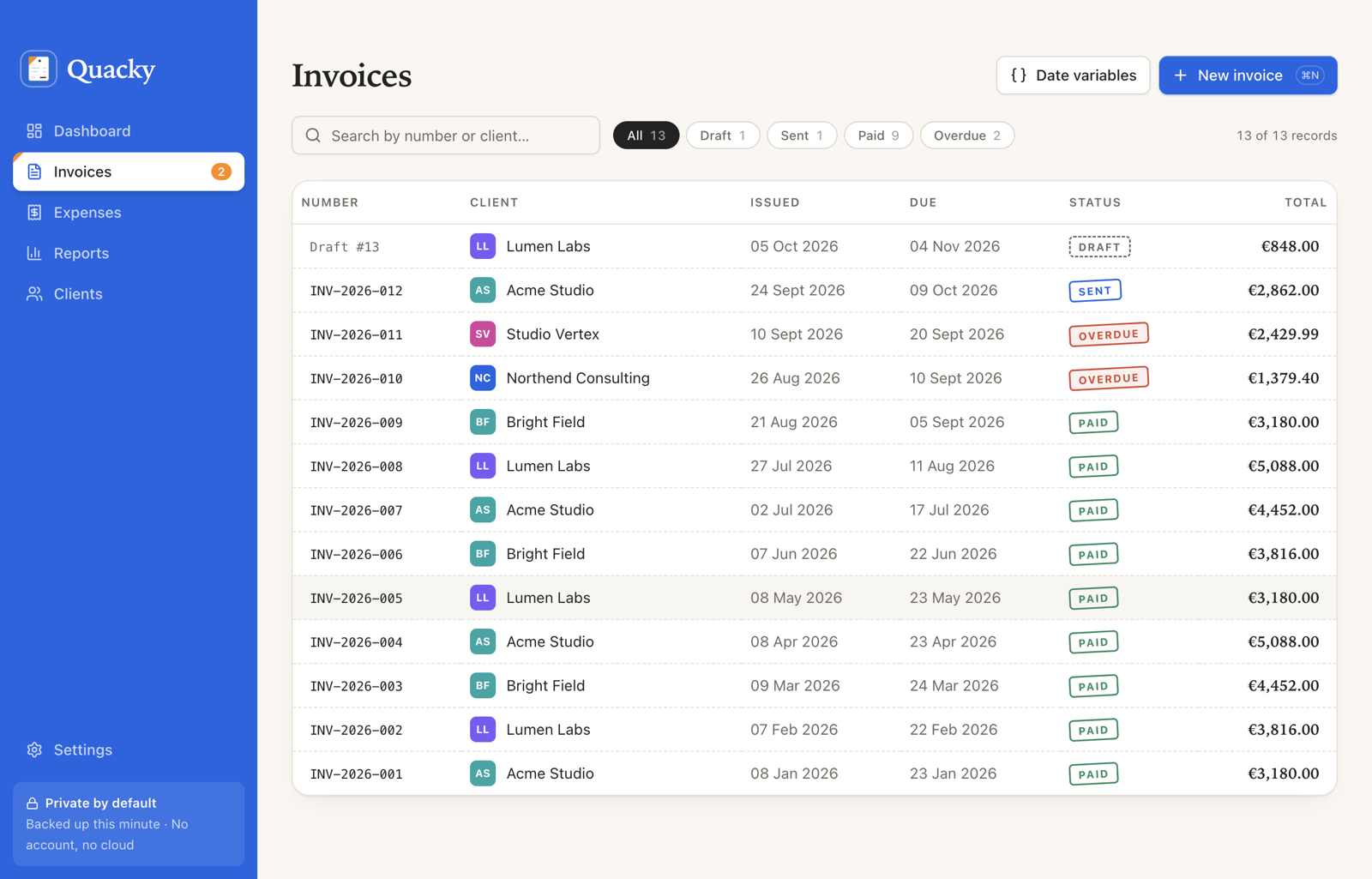Select the All 13 filter chip

click(646, 135)
